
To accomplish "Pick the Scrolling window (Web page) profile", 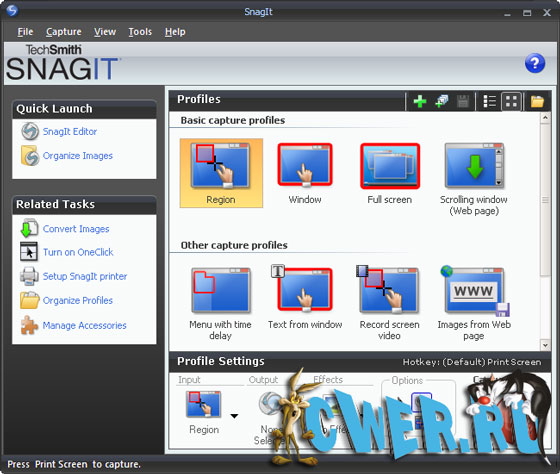I will click(x=474, y=179).
